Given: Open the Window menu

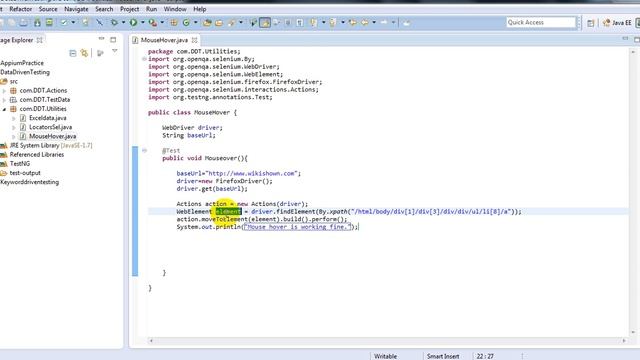Looking at the screenshot, I should point(175,9).
